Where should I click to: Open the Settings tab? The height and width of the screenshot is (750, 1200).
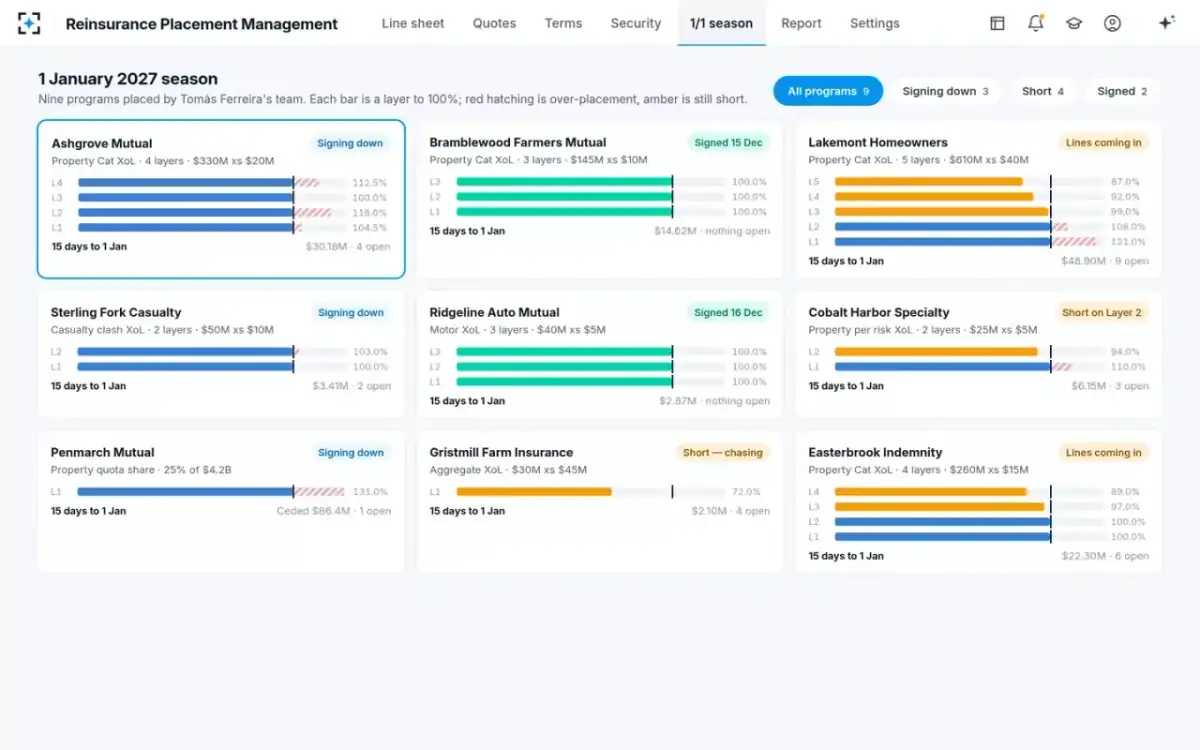click(874, 23)
